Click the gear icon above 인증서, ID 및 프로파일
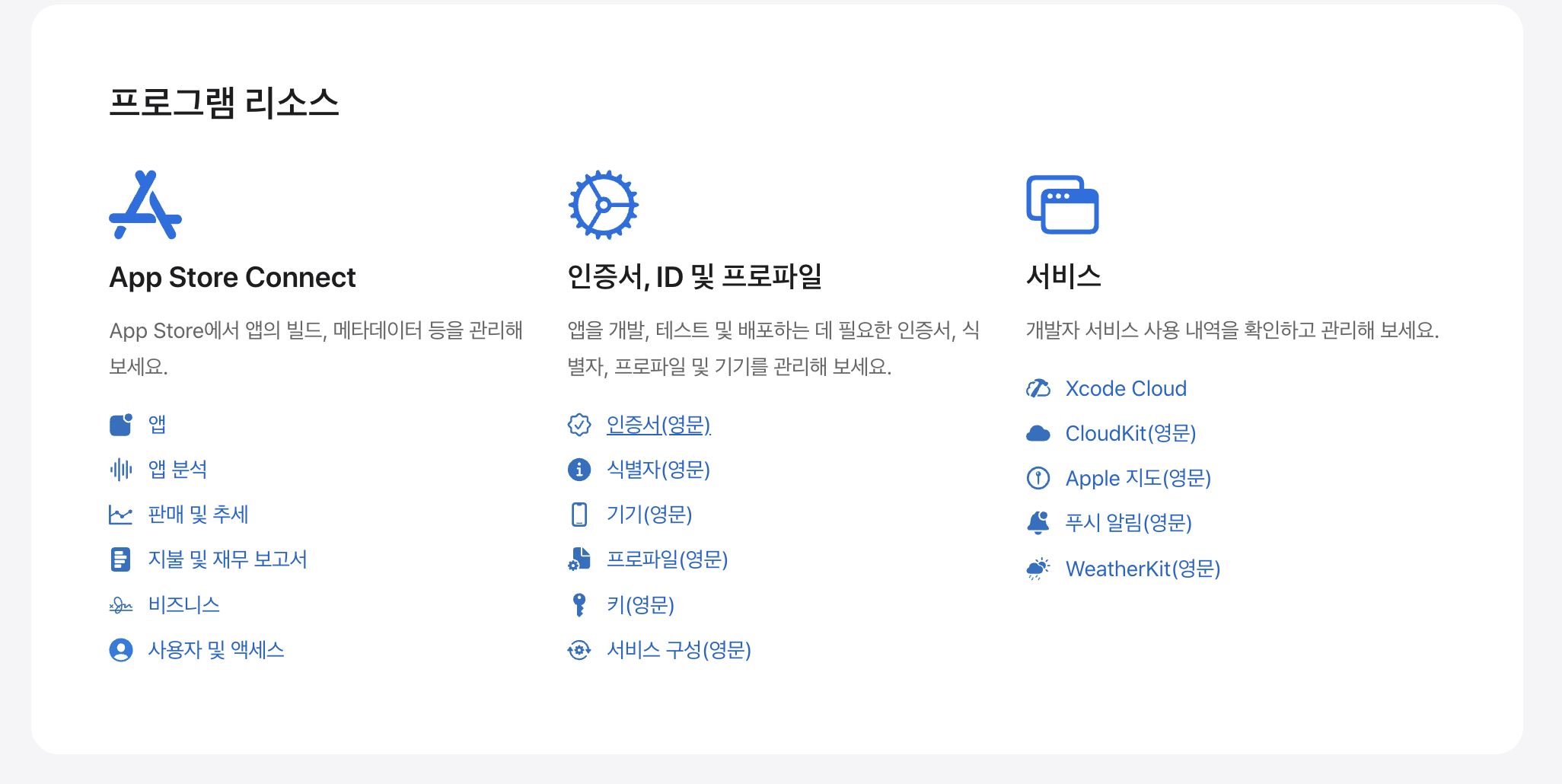 pyautogui.click(x=604, y=205)
